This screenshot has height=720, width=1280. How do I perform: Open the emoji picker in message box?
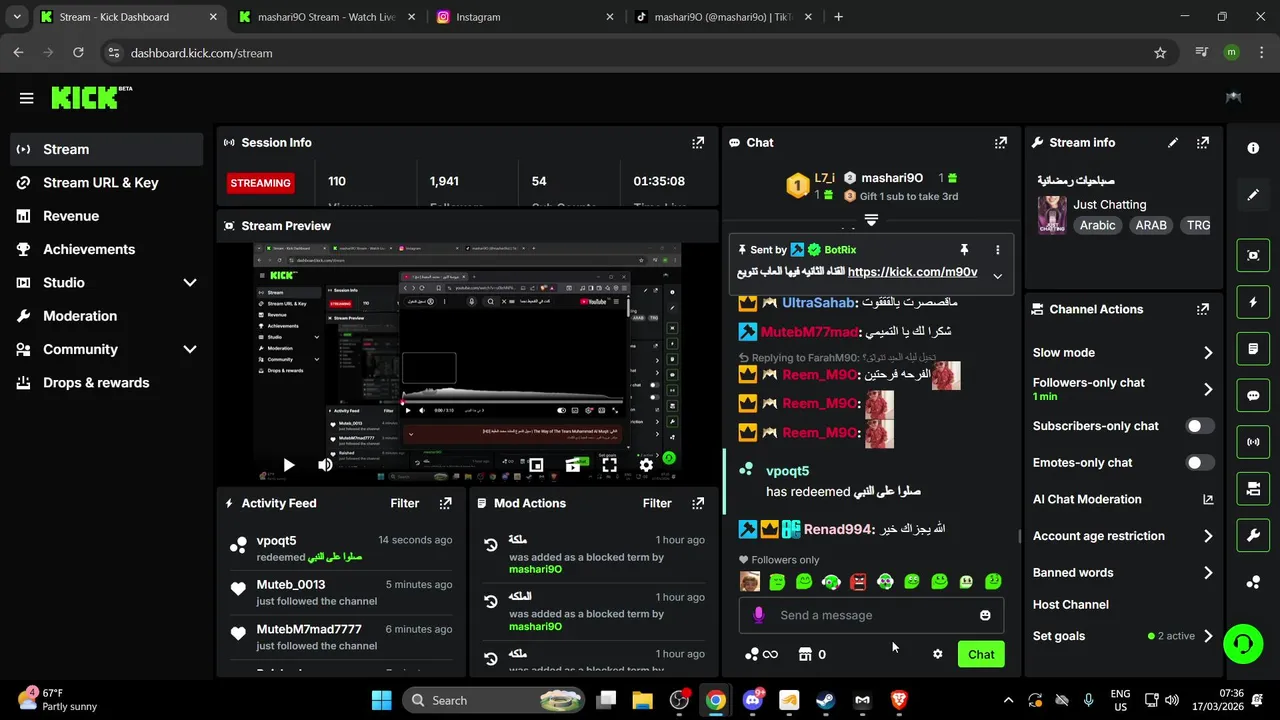(x=985, y=615)
